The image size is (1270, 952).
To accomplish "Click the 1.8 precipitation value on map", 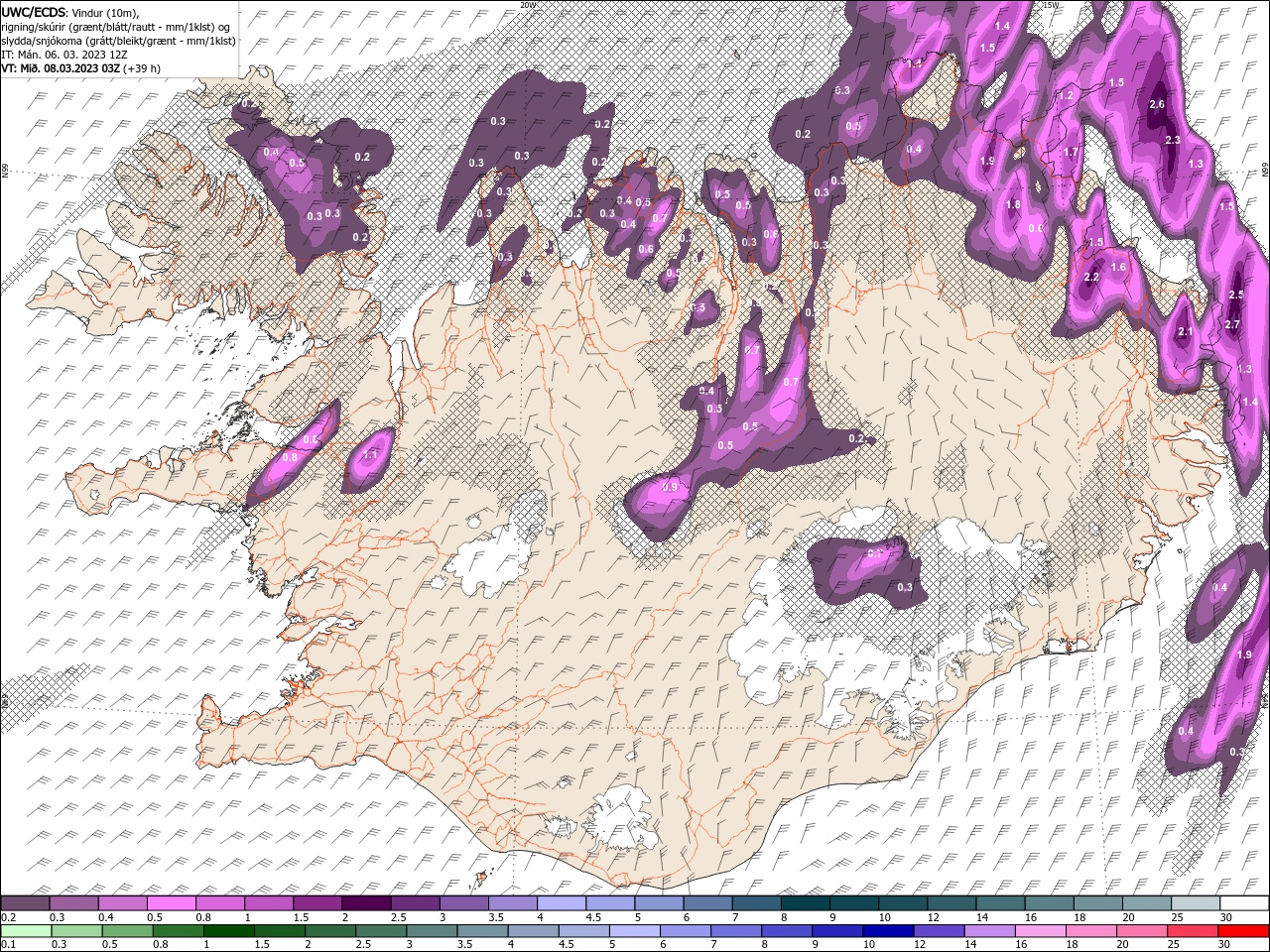I will point(1013,204).
